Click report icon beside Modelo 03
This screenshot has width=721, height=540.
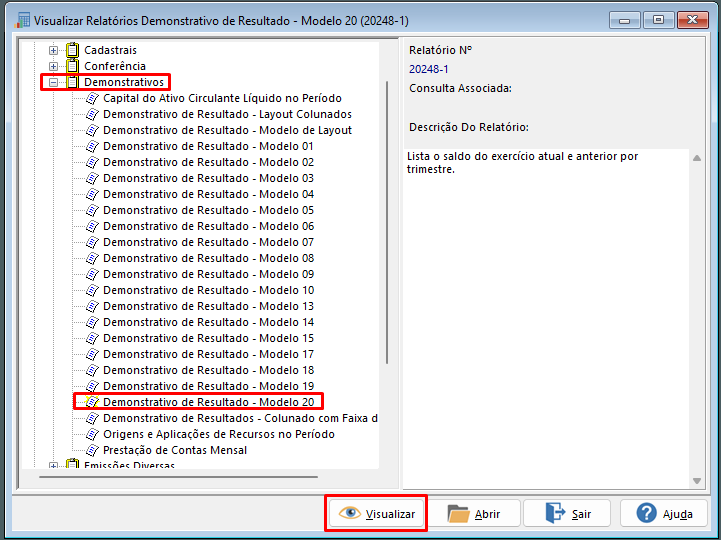click(92, 178)
